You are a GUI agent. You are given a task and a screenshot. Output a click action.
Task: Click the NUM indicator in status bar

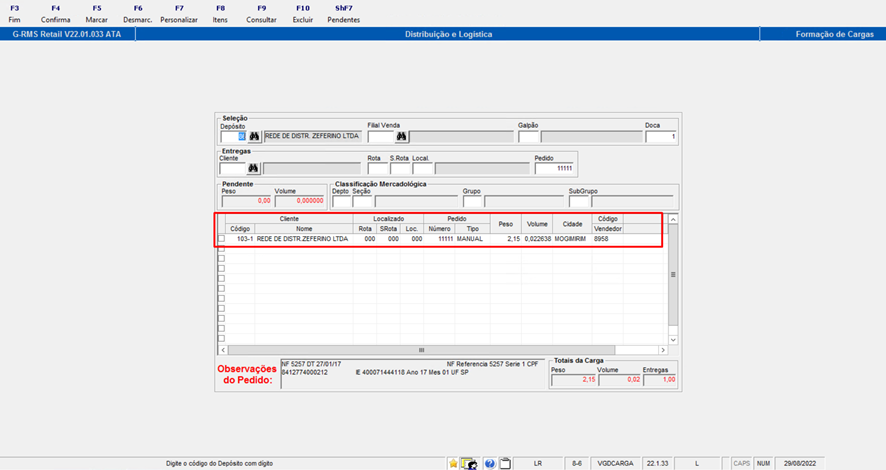pyautogui.click(x=763, y=464)
